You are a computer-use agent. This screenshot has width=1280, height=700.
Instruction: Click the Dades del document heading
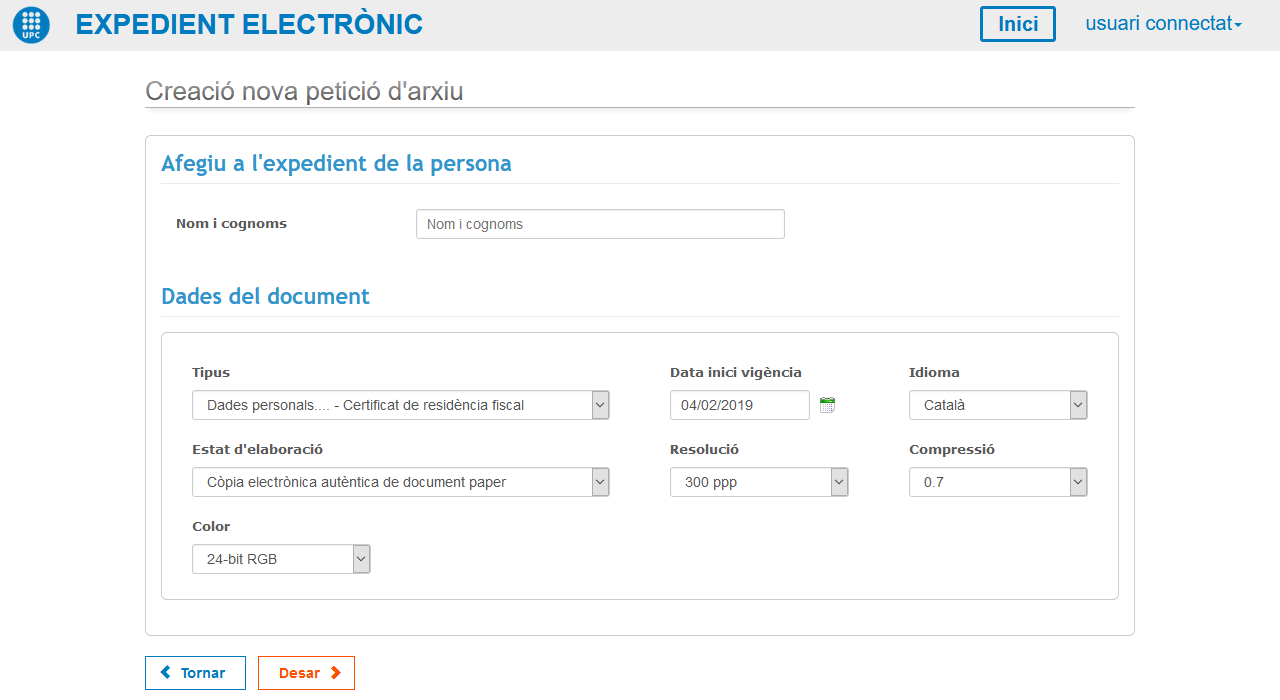(x=265, y=297)
